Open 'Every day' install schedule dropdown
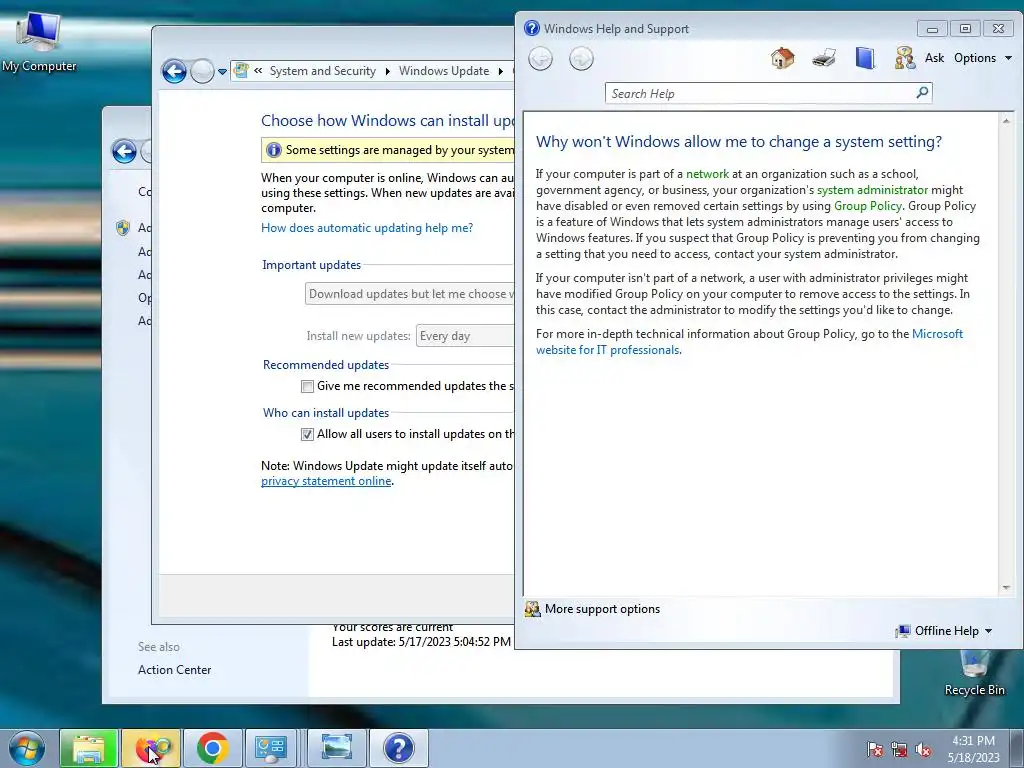 tap(465, 336)
